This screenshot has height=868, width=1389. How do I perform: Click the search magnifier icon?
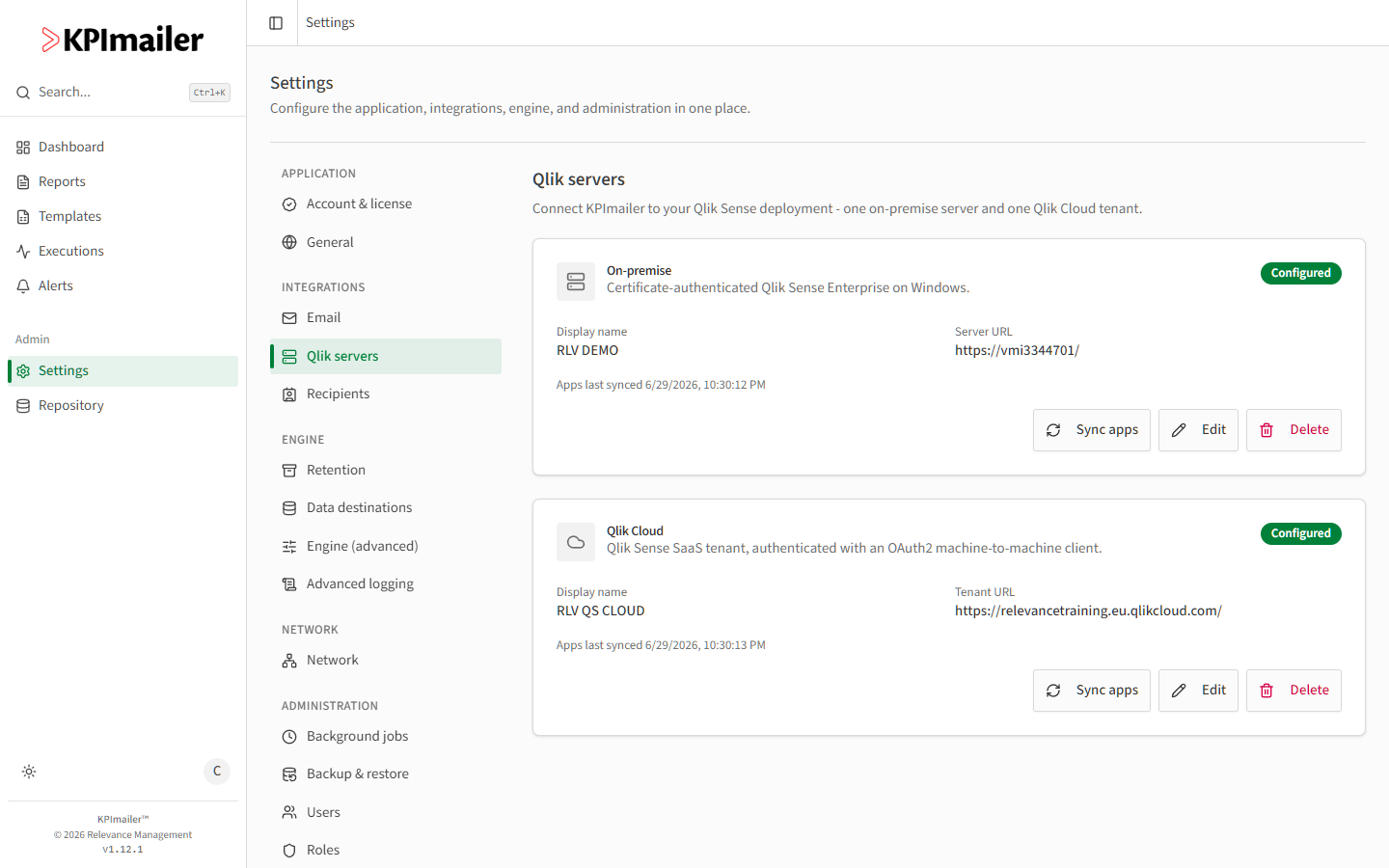[23, 93]
